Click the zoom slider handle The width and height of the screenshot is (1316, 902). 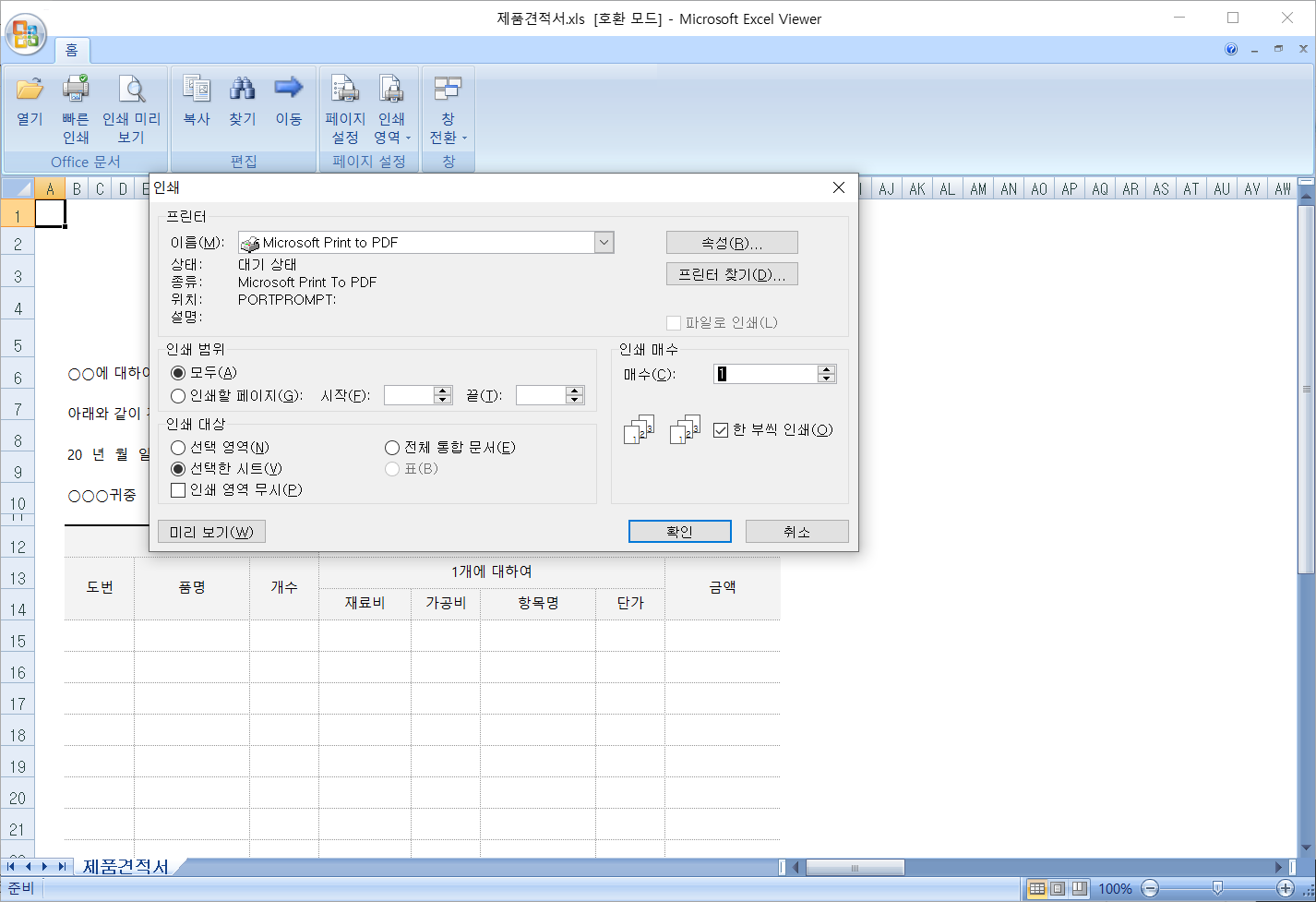point(1217,888)
